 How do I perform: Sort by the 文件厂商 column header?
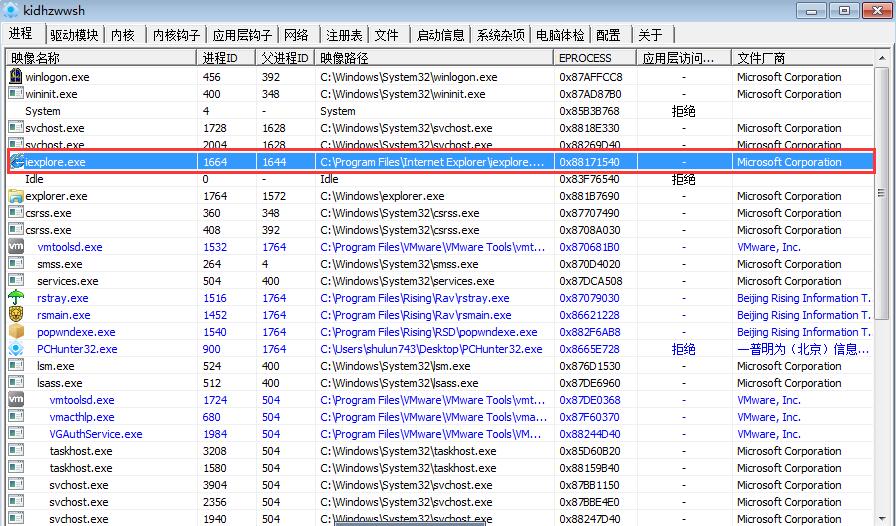pyautogui.click(x=802, y=58)
